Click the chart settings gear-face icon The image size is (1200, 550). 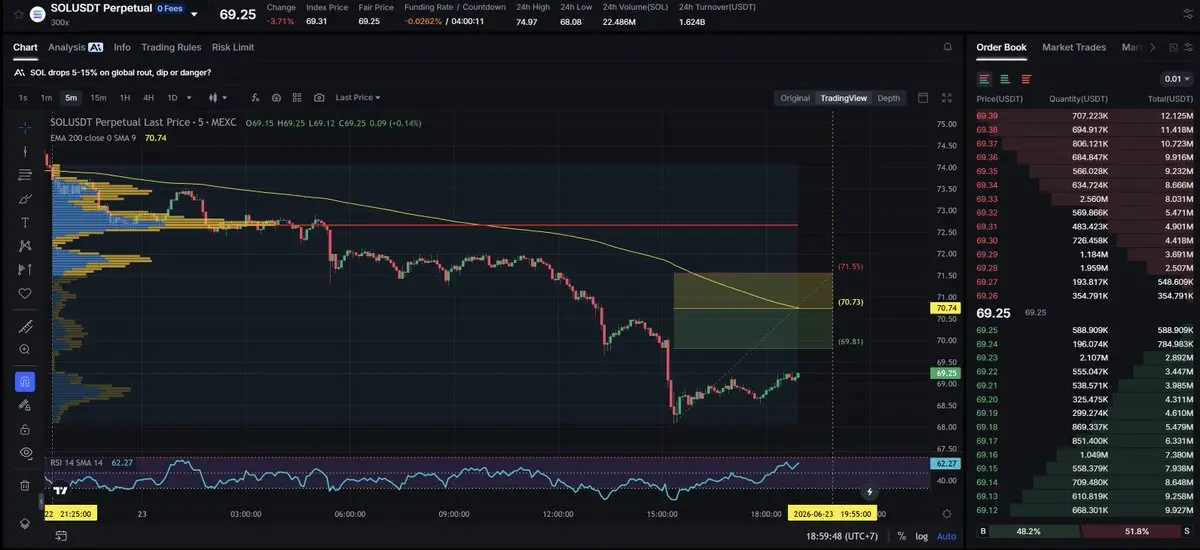[x=276, y=98]
